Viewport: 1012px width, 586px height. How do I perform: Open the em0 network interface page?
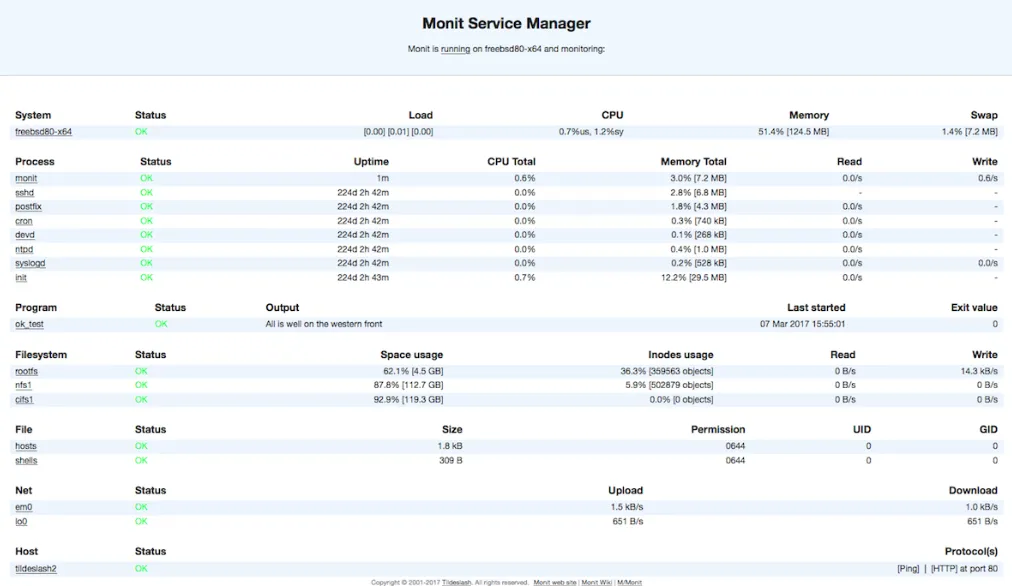(23, 507)
